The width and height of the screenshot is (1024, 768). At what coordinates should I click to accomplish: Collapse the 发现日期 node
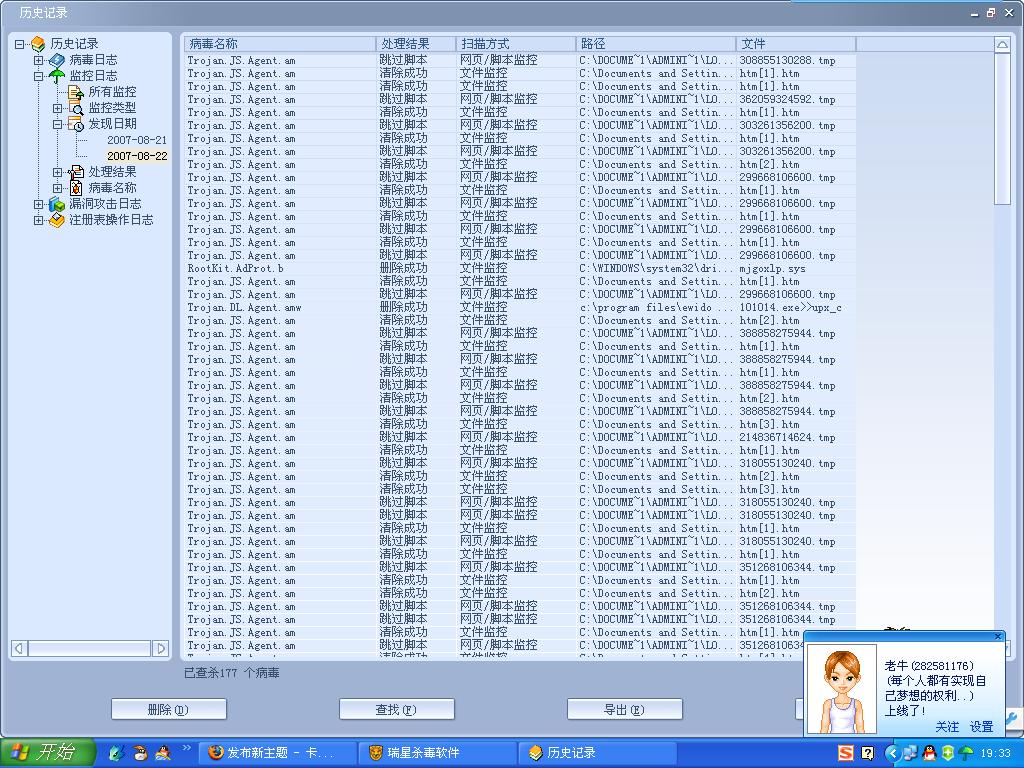pos(57,124)
